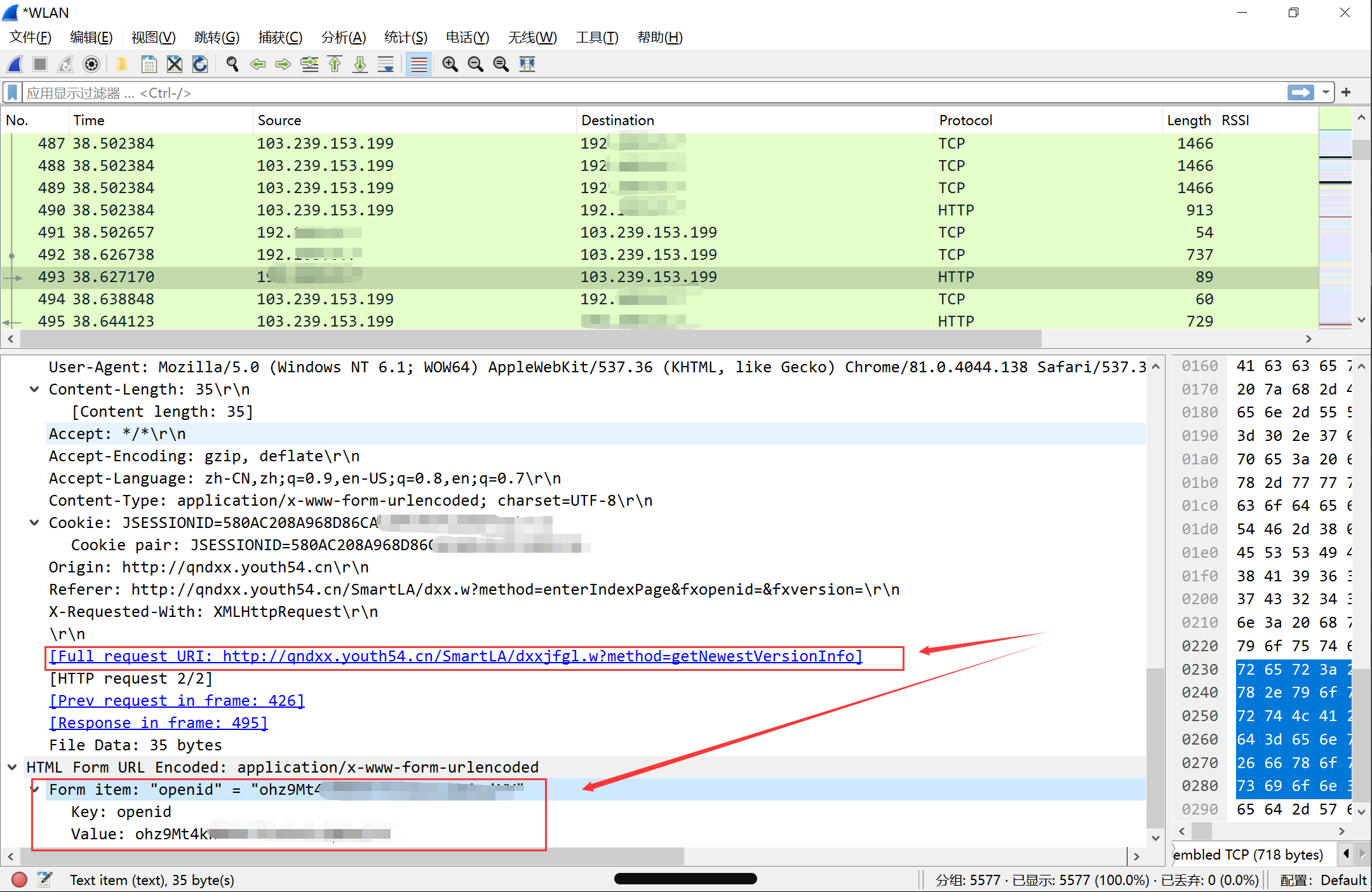Open display filter history dropdown arrow
Screen dimensions: 1372x892
point(1326,93)
